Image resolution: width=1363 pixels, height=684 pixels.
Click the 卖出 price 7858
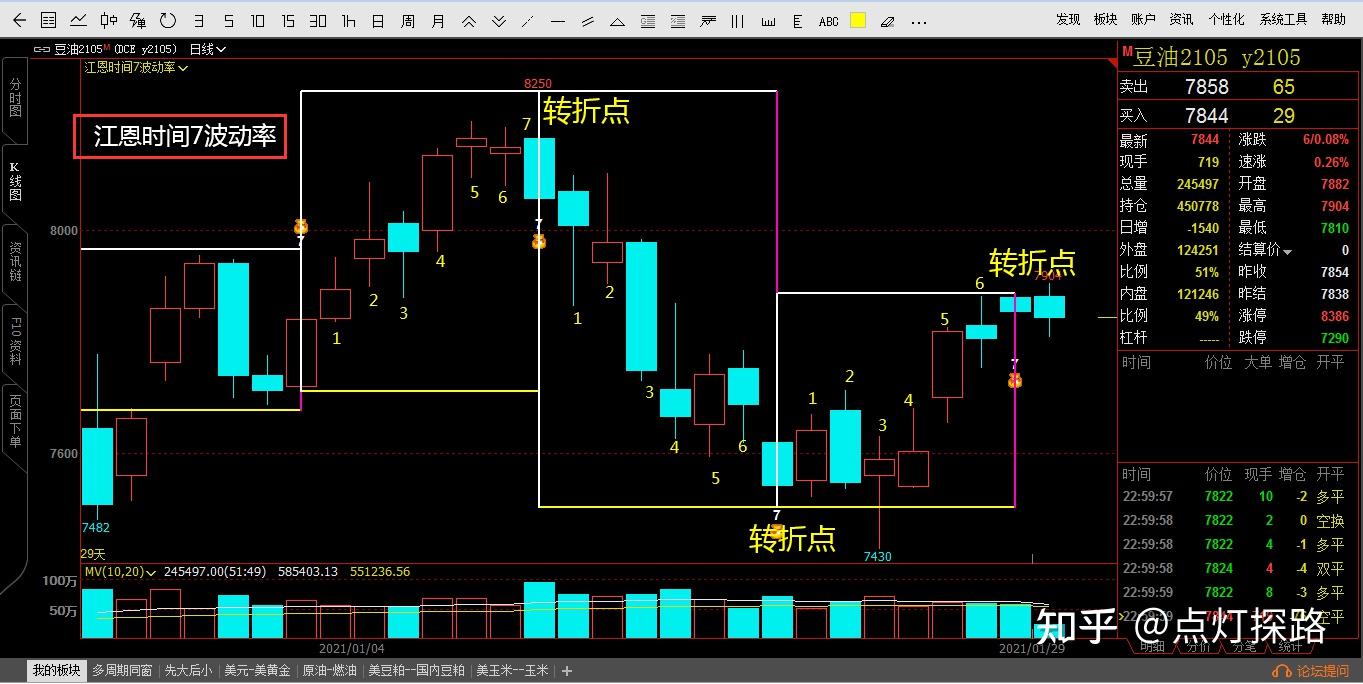click(x=1206, y=87)
